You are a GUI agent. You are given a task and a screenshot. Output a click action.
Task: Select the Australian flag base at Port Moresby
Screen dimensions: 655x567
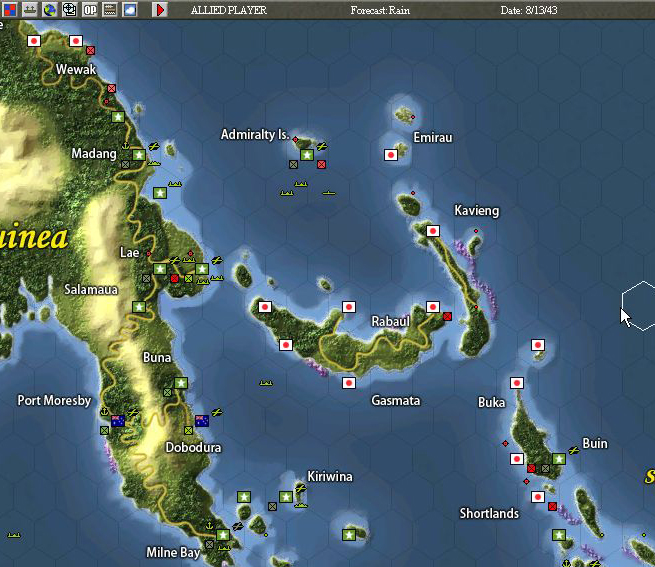point(118,421)
